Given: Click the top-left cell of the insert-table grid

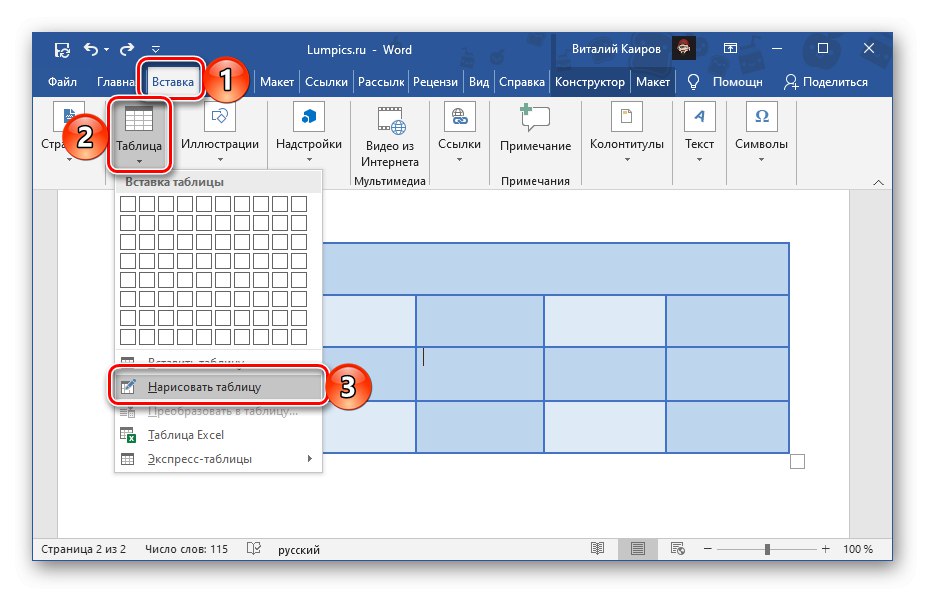Looking at the screenshot, I should pyautogui.click(x=128, y=204).
